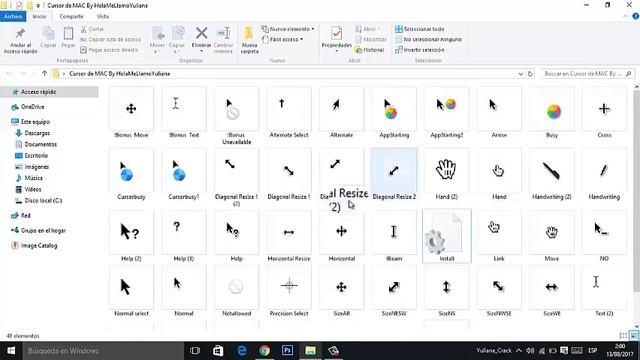Switch to the Inicio tab
Viewport: 640px width, 360px height.
(x=39, y=16)
